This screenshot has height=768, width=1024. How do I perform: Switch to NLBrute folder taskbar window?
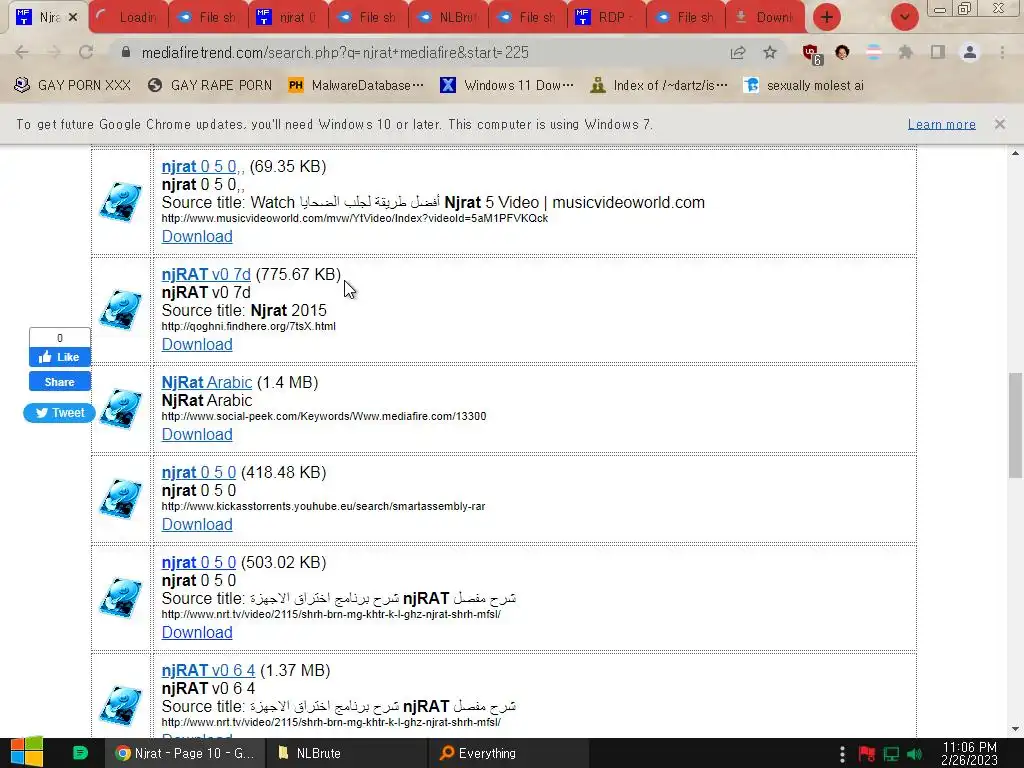346,753
